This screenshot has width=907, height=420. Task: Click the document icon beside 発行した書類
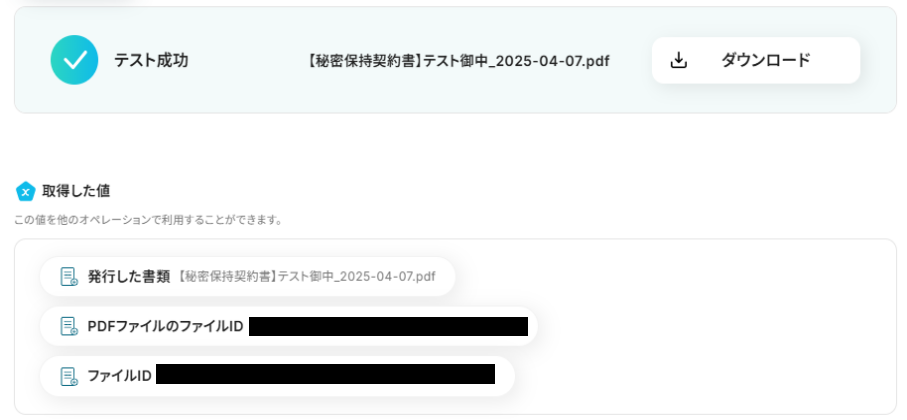pos(69,277)
